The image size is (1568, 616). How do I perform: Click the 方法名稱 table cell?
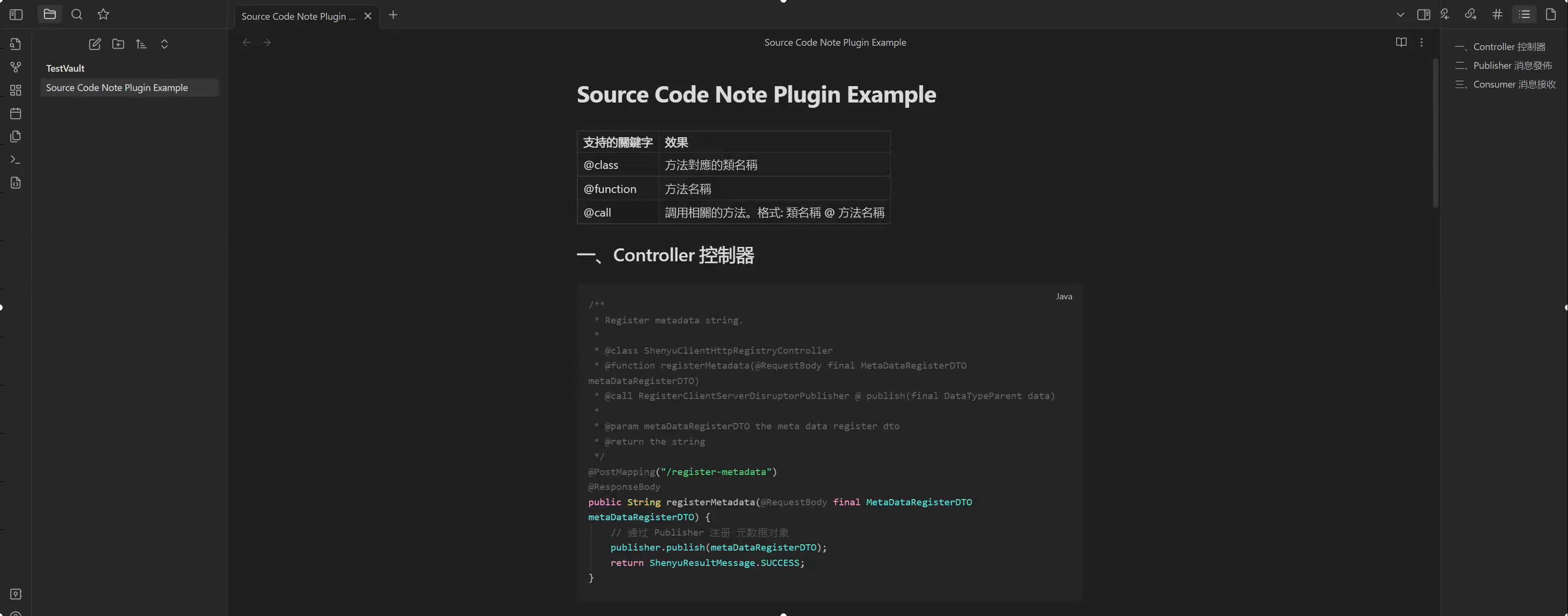coord(774,189)
